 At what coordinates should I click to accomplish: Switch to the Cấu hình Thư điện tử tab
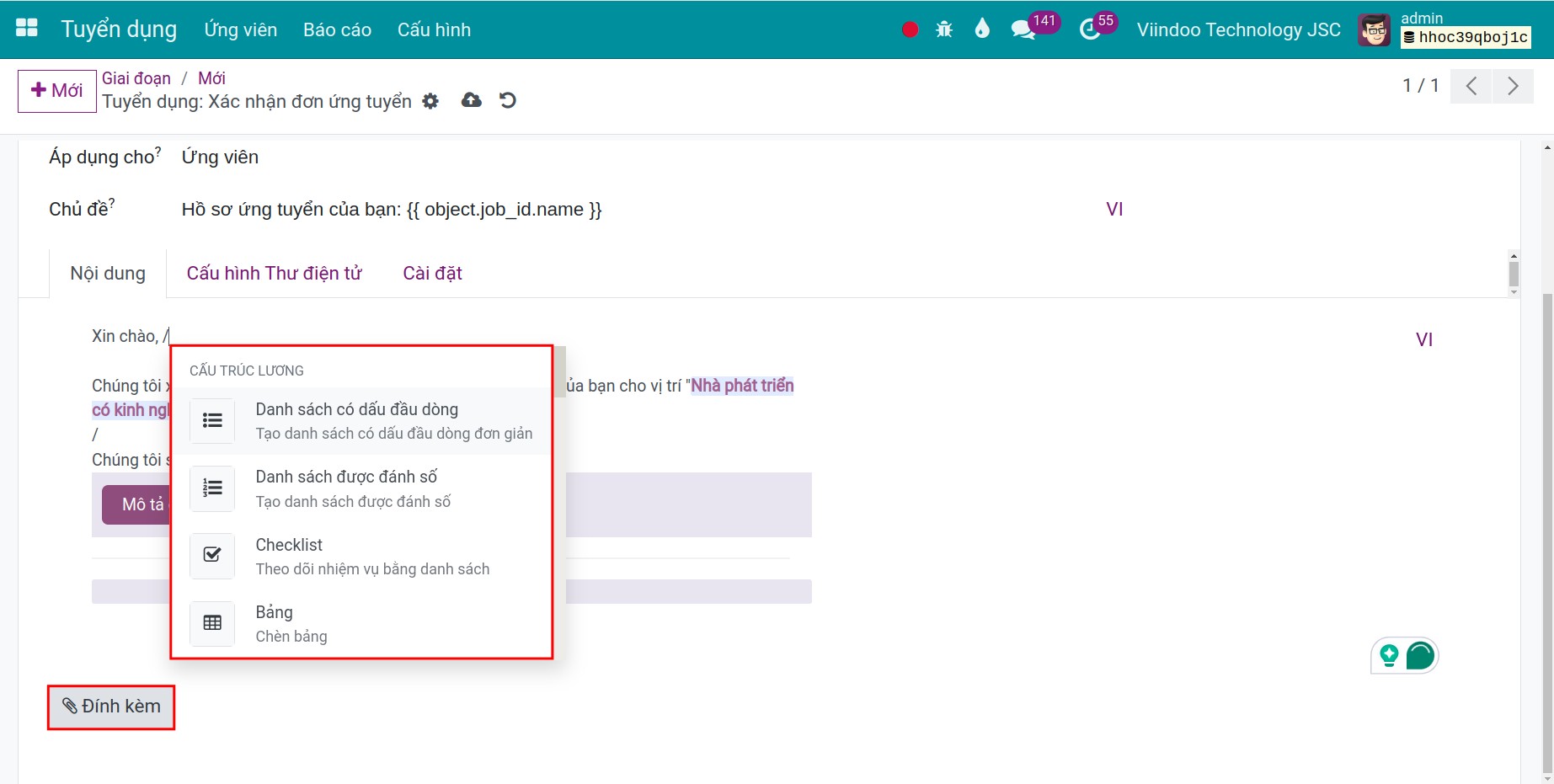coord(274,273)
